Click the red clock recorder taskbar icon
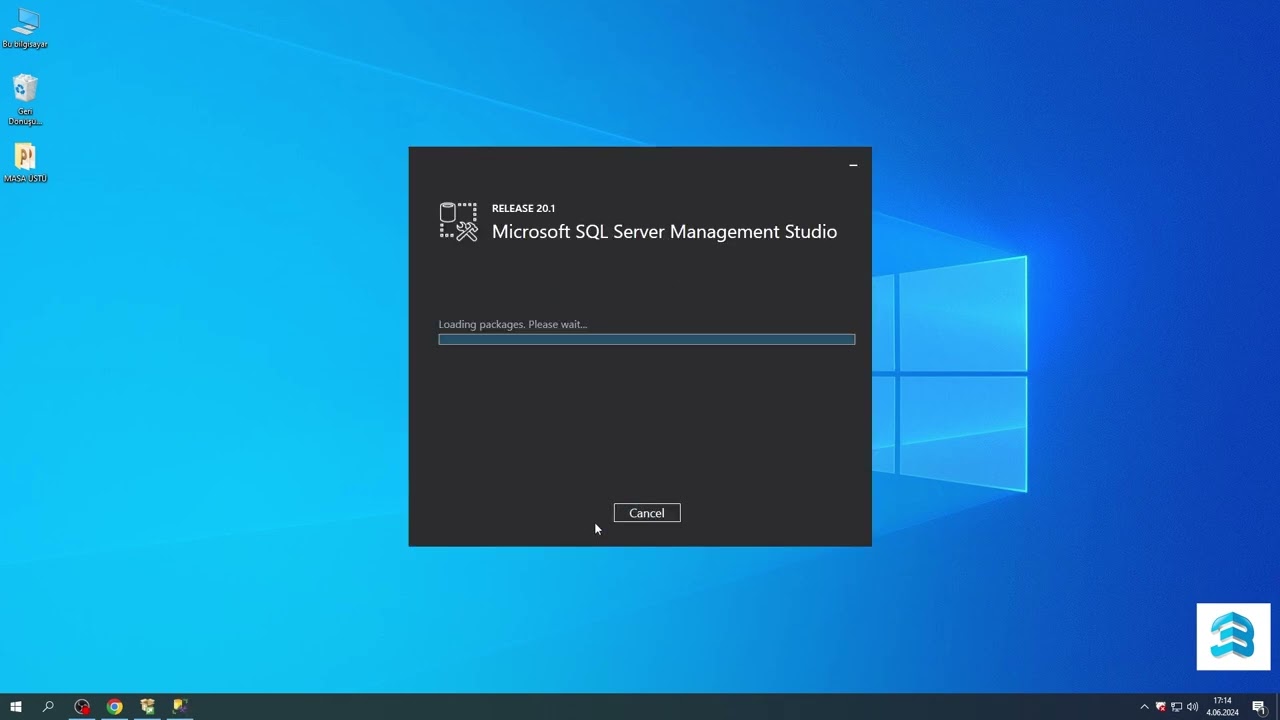 coord(82,707)
